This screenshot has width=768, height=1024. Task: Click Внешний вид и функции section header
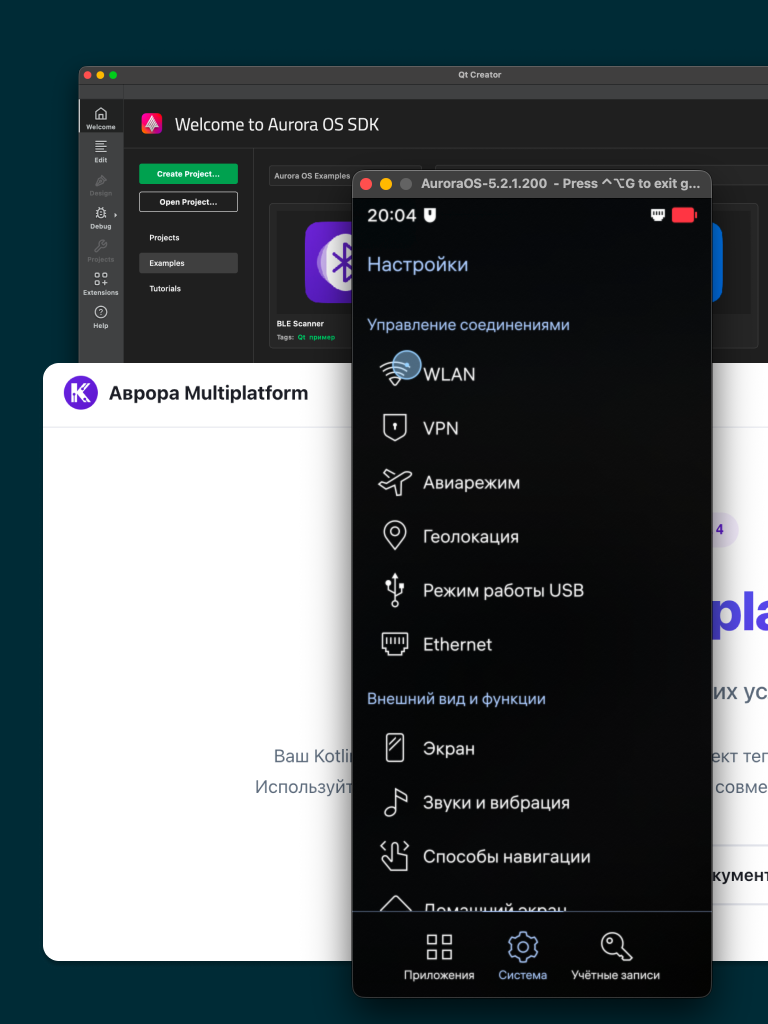coord(456,699)
